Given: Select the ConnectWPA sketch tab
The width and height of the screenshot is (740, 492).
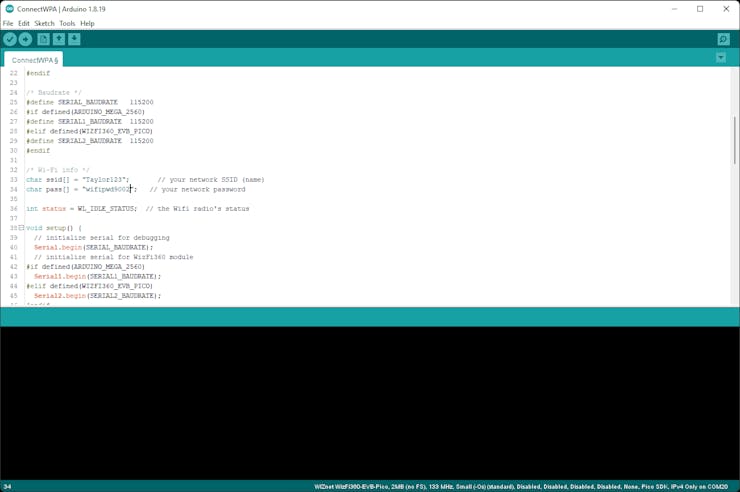Looking at the screenshot, I should click(34, 60).
